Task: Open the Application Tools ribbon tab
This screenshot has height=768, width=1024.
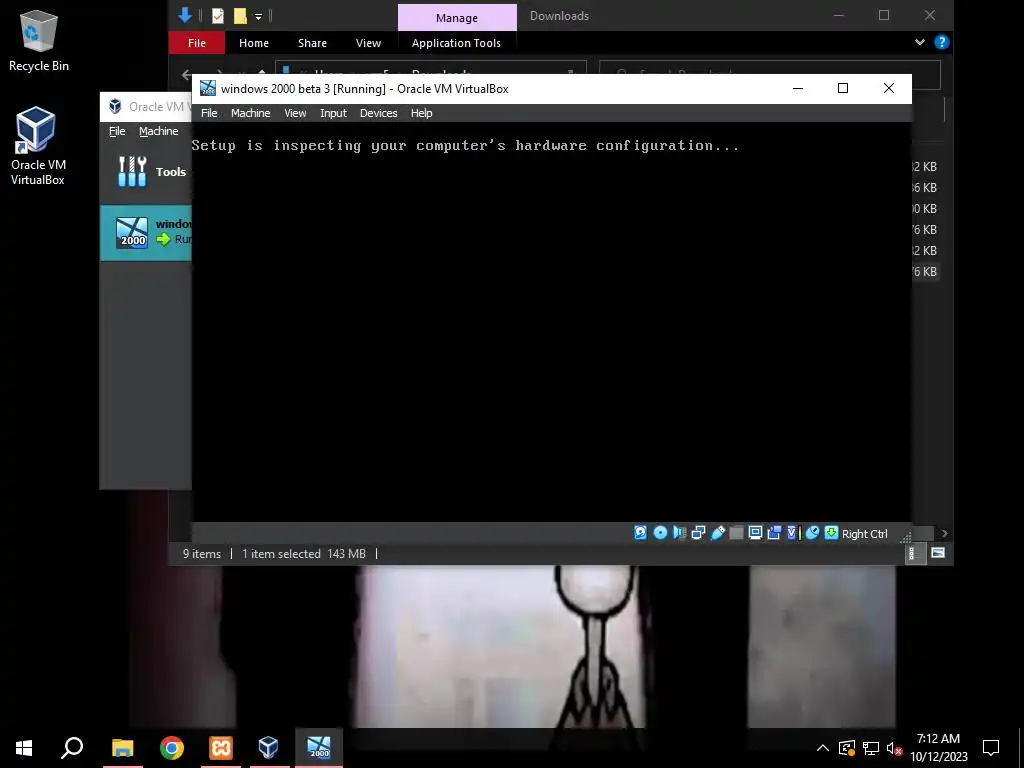Action: [456, 43]
